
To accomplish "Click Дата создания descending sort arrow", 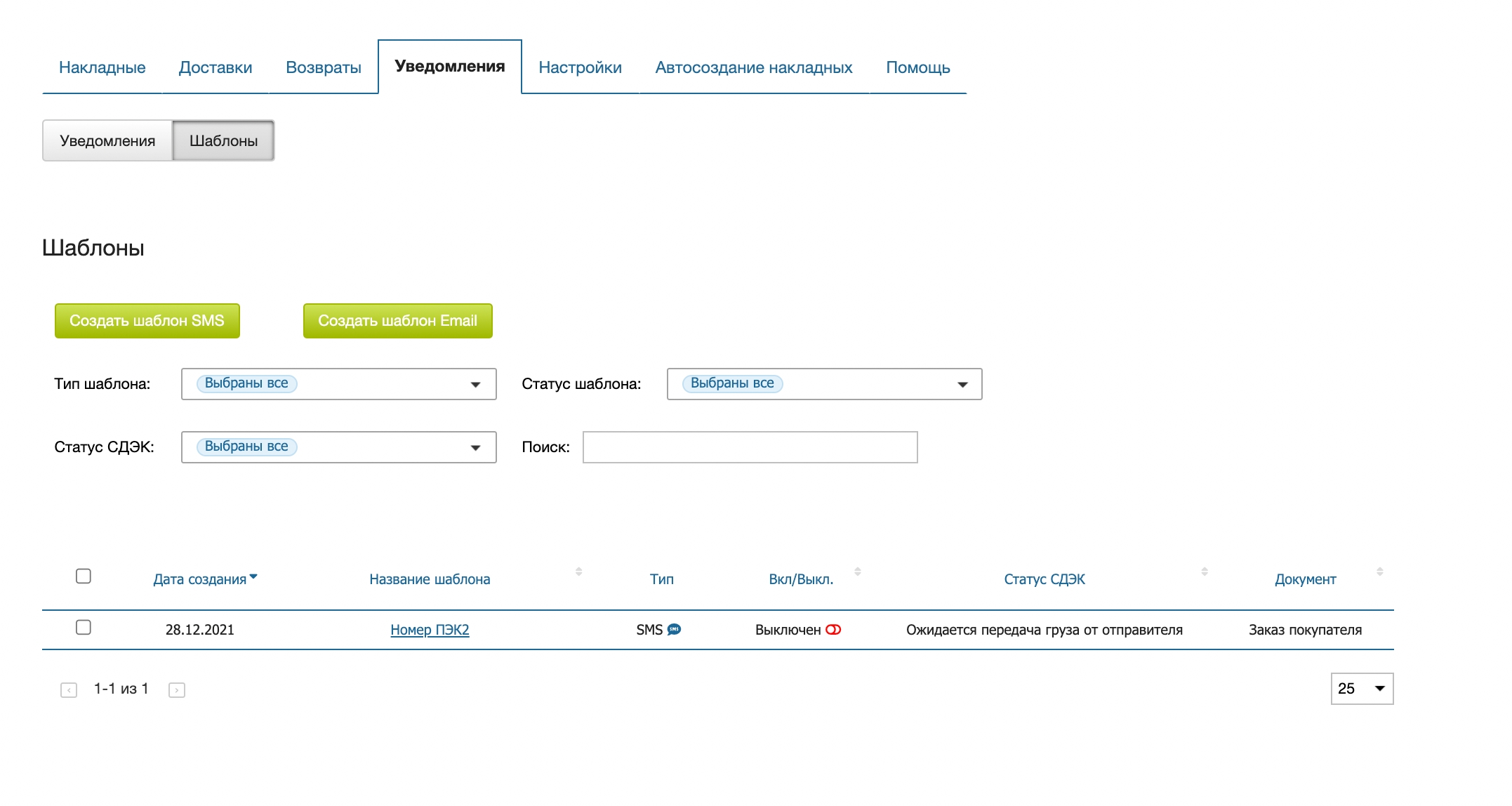I will 253,576.
